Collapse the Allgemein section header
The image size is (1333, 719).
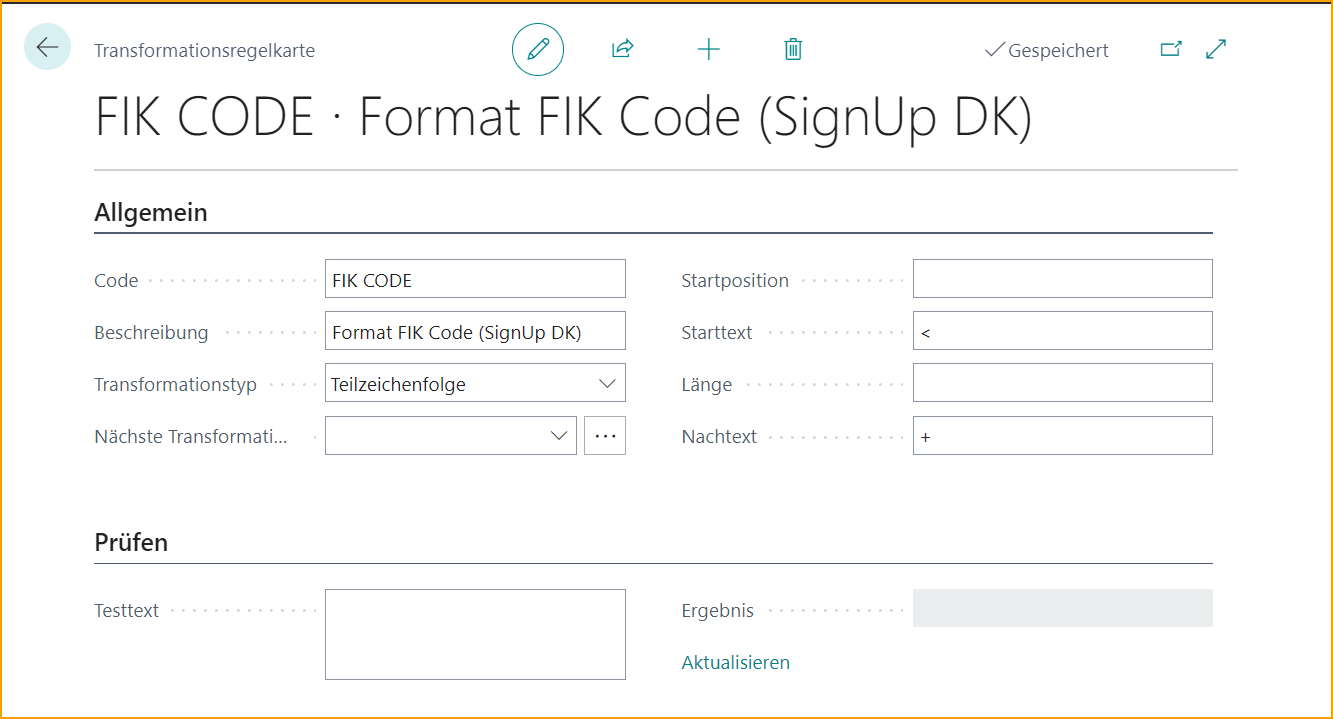151,212
